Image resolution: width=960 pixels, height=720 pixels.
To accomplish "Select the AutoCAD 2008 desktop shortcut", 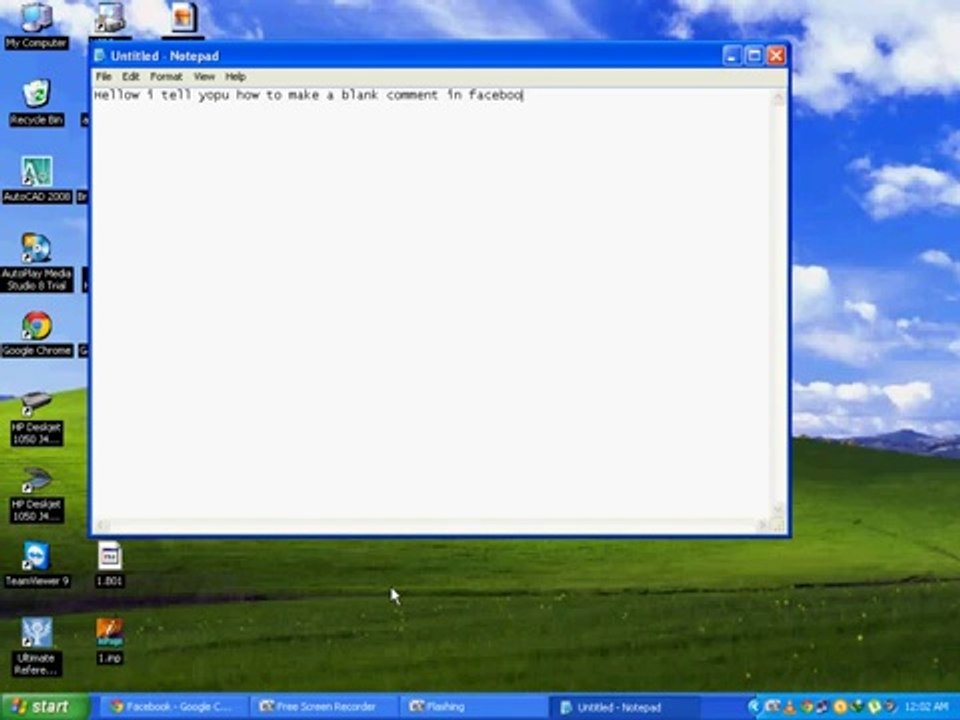I will [37, 179].
